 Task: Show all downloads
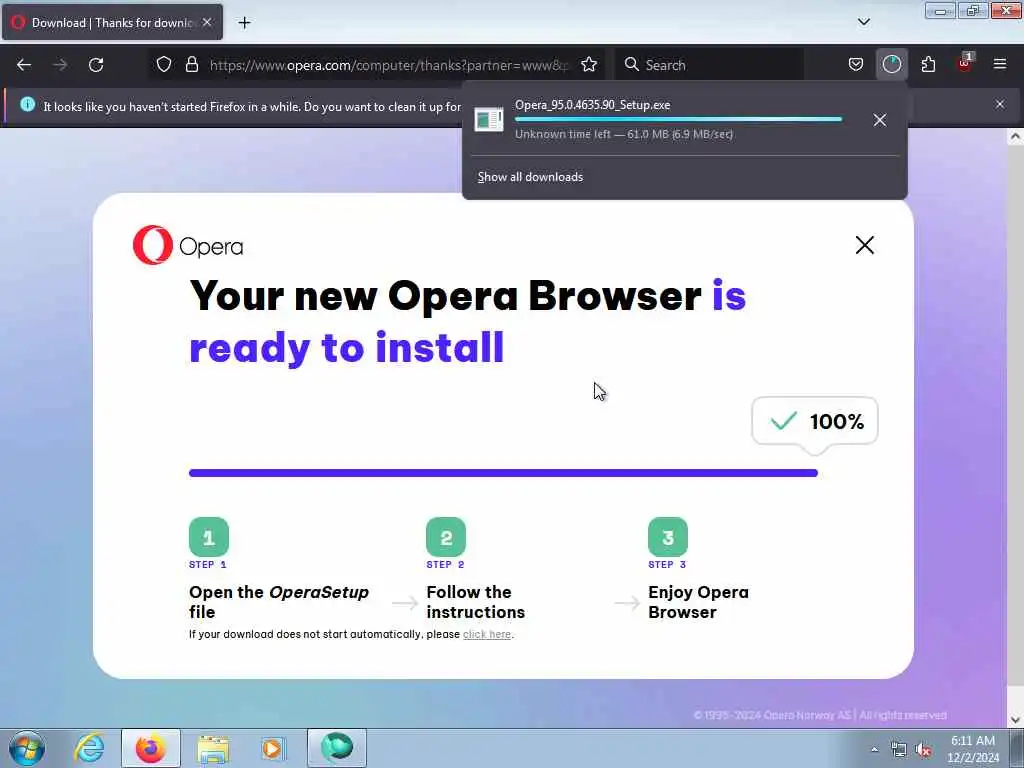530,177
